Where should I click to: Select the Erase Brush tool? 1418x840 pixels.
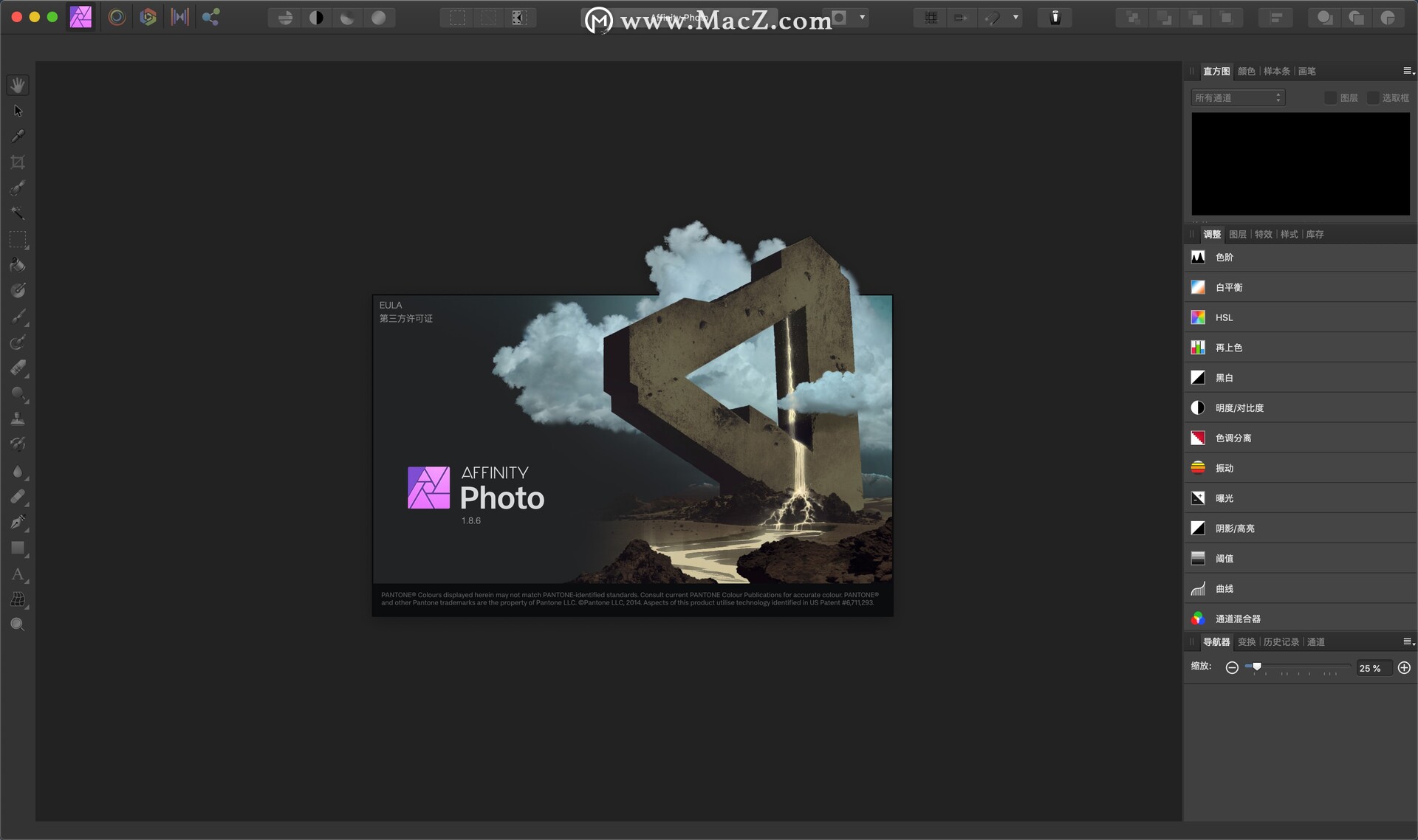point(18,368)
